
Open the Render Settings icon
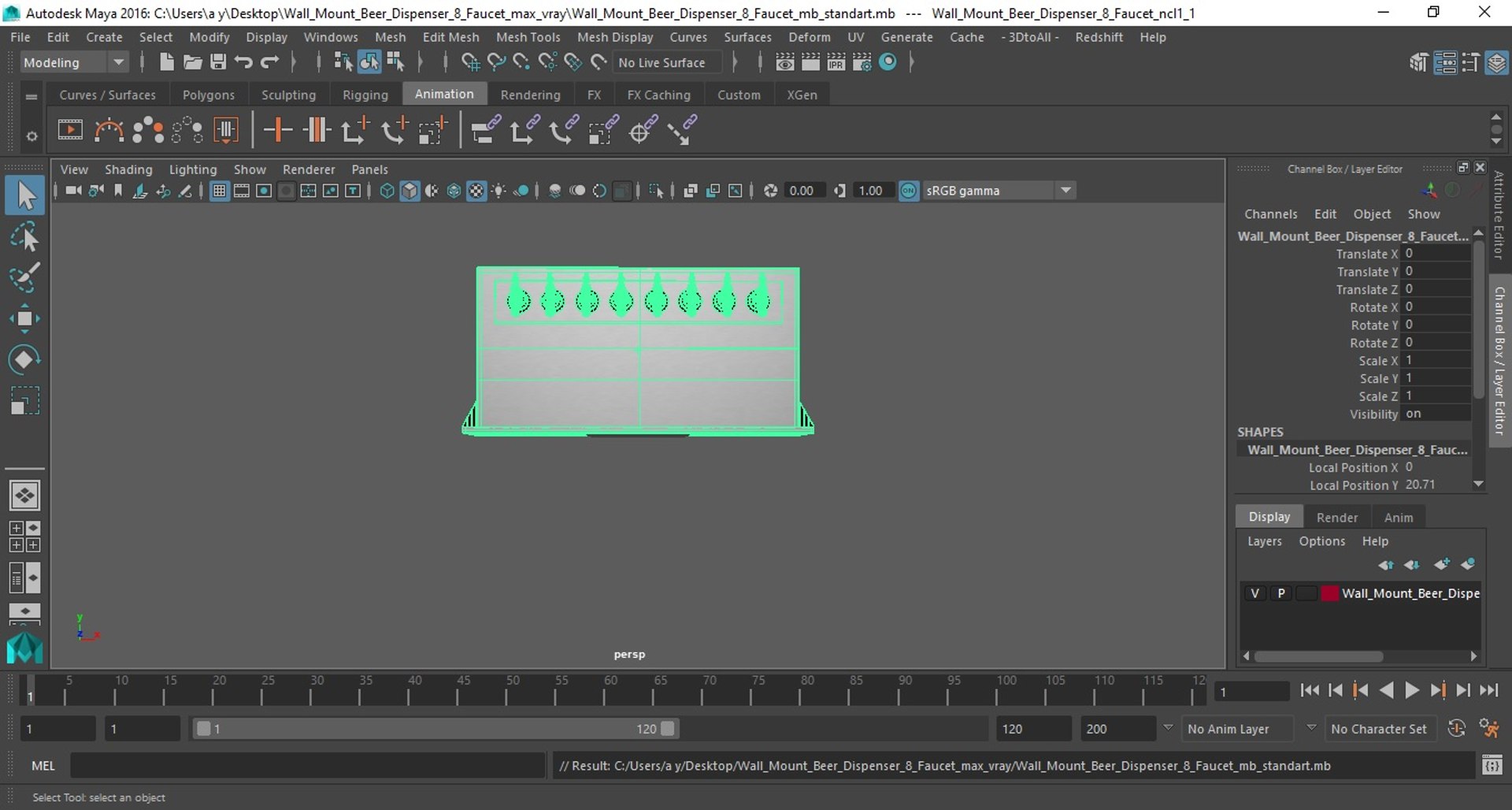[x=862, y=62]
